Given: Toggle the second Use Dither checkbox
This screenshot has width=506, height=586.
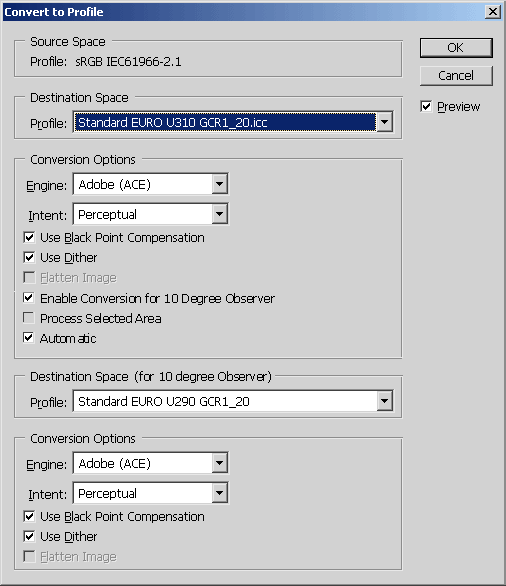Looking at the screenshot, I should (29, 537).
